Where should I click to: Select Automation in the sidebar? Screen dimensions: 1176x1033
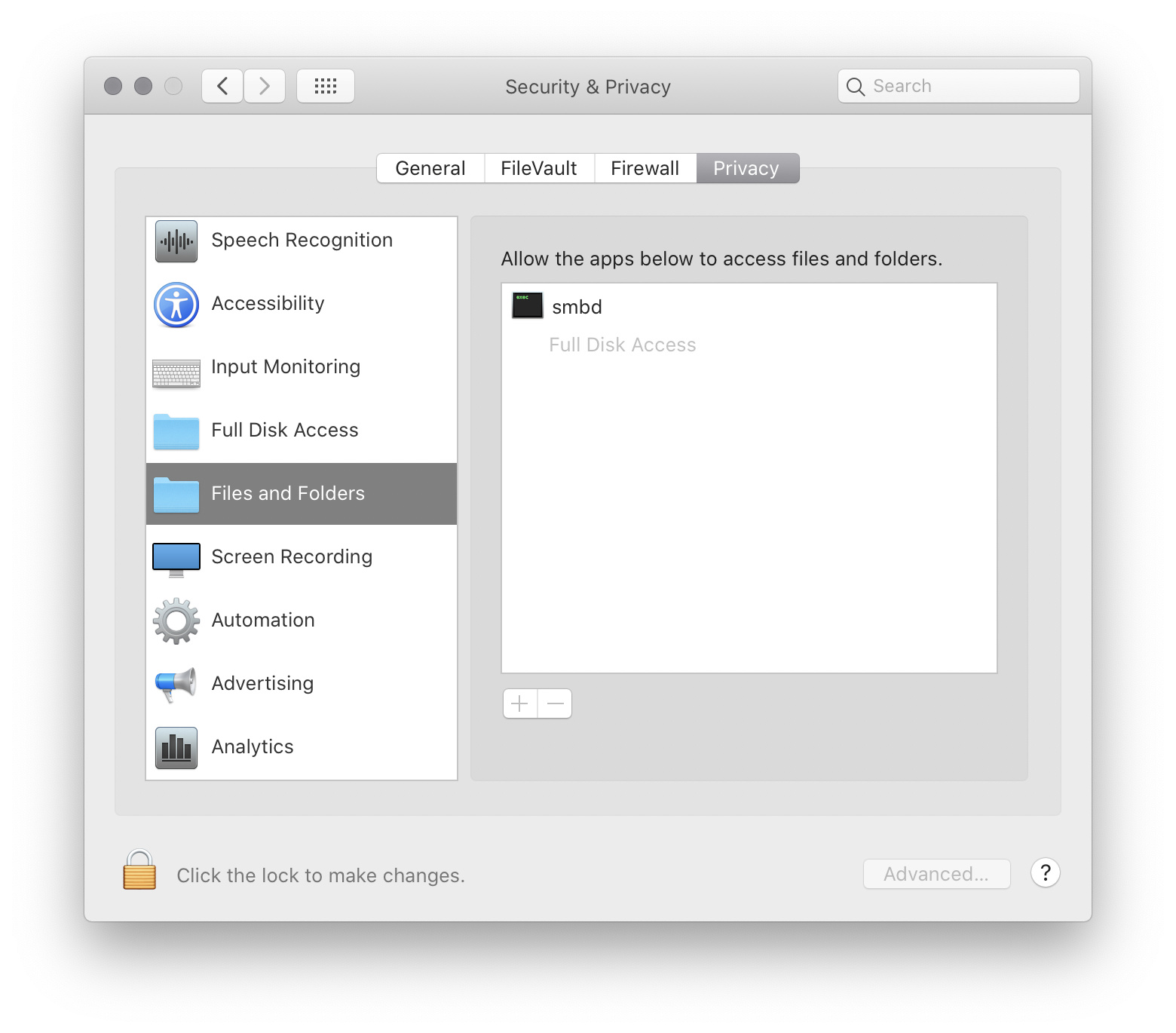[302, 621]
